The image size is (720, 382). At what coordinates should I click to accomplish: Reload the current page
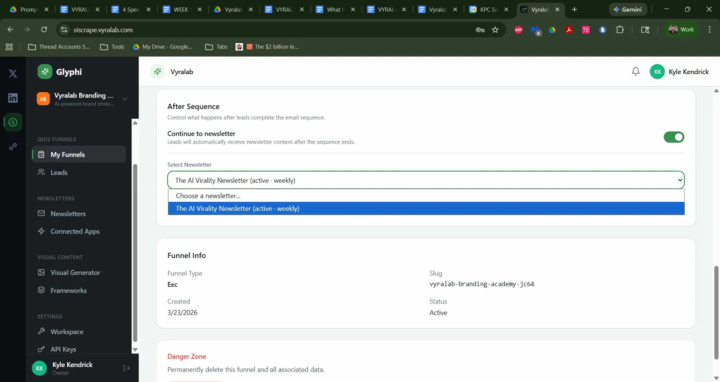pyautogui.click(x=44, y=29)
